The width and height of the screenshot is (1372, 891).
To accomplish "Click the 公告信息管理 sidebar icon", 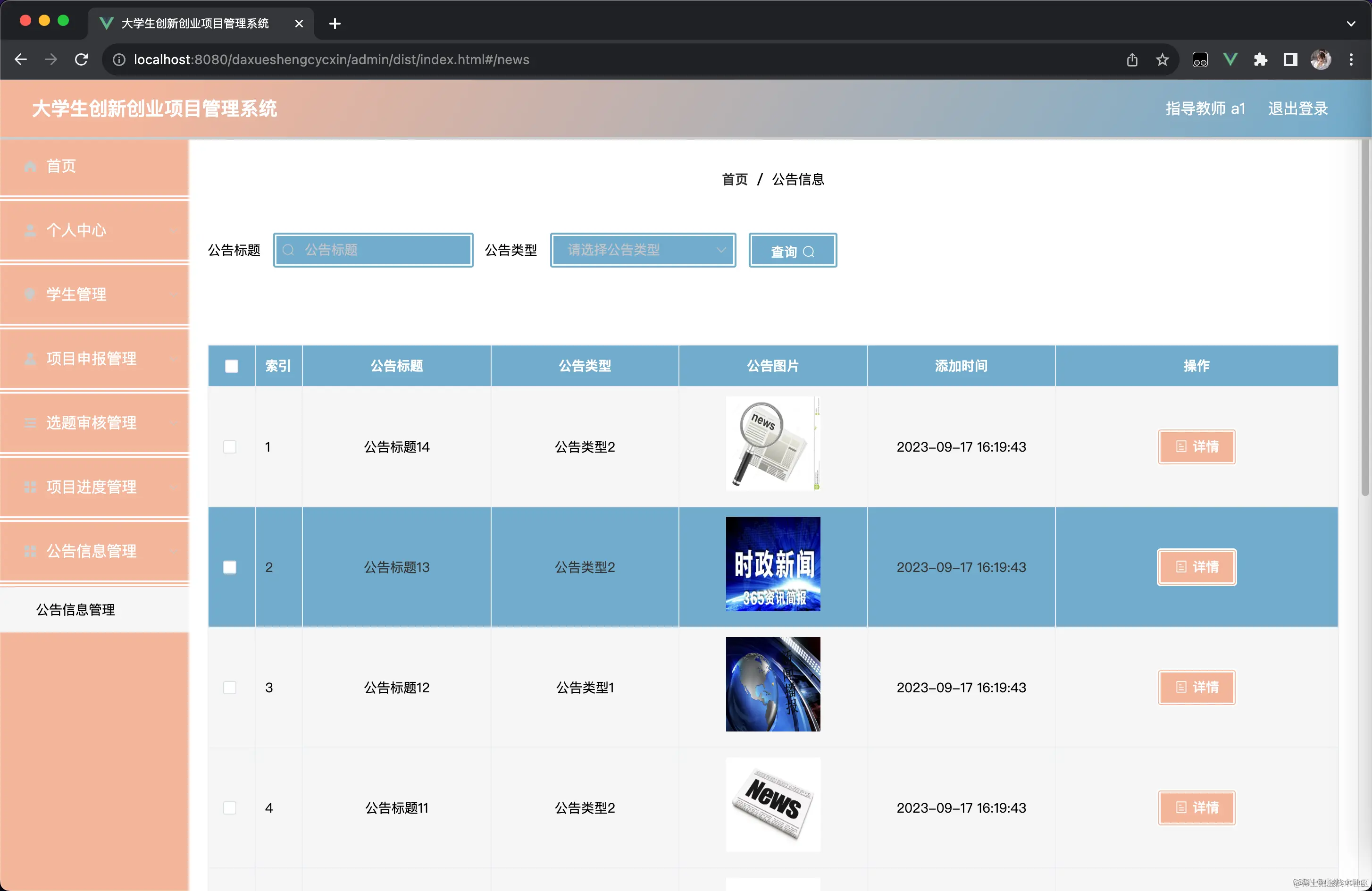I will pos(30,550).
